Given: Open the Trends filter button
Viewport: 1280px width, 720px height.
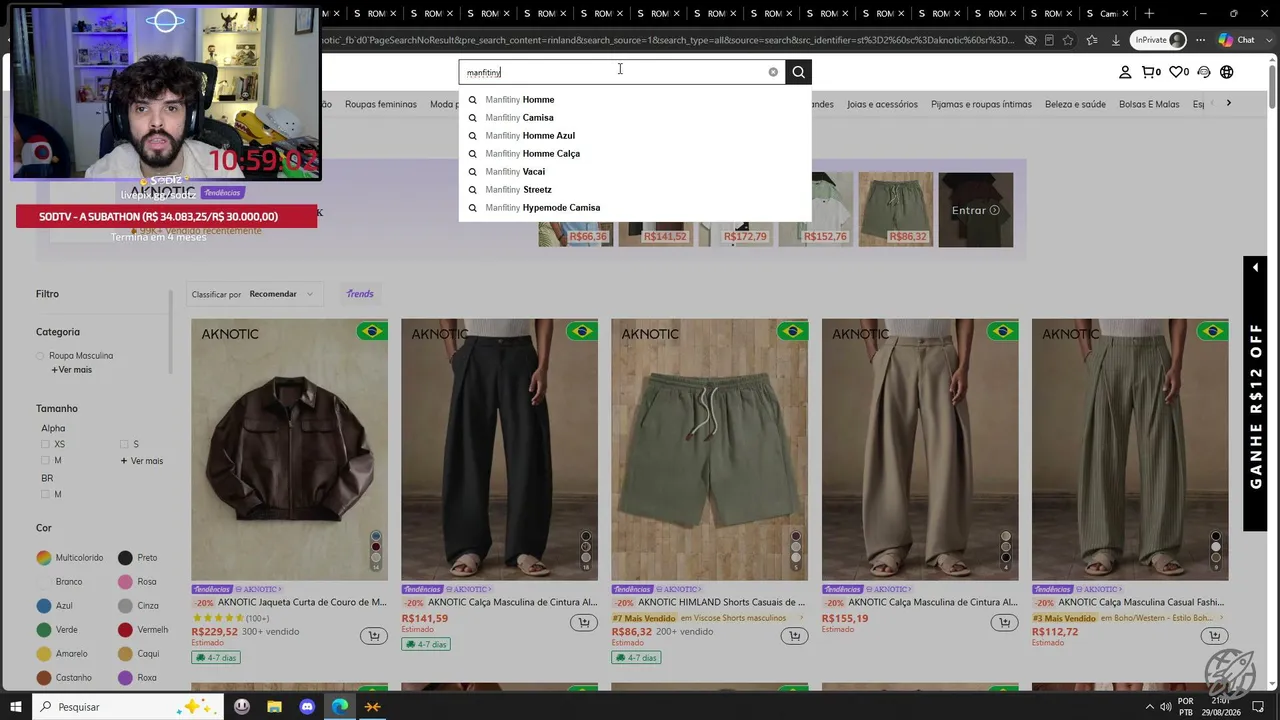Looking at the screenshot, I should [360, 294].
